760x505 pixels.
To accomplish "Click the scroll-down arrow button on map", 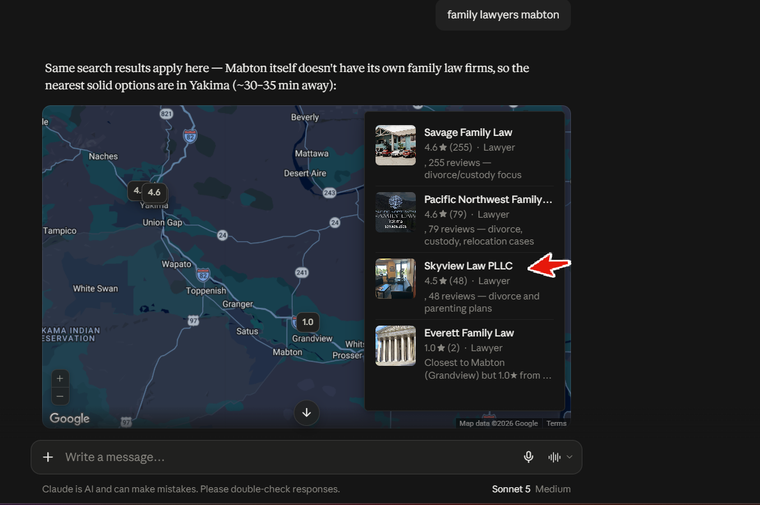I will (x=306, y=412).
